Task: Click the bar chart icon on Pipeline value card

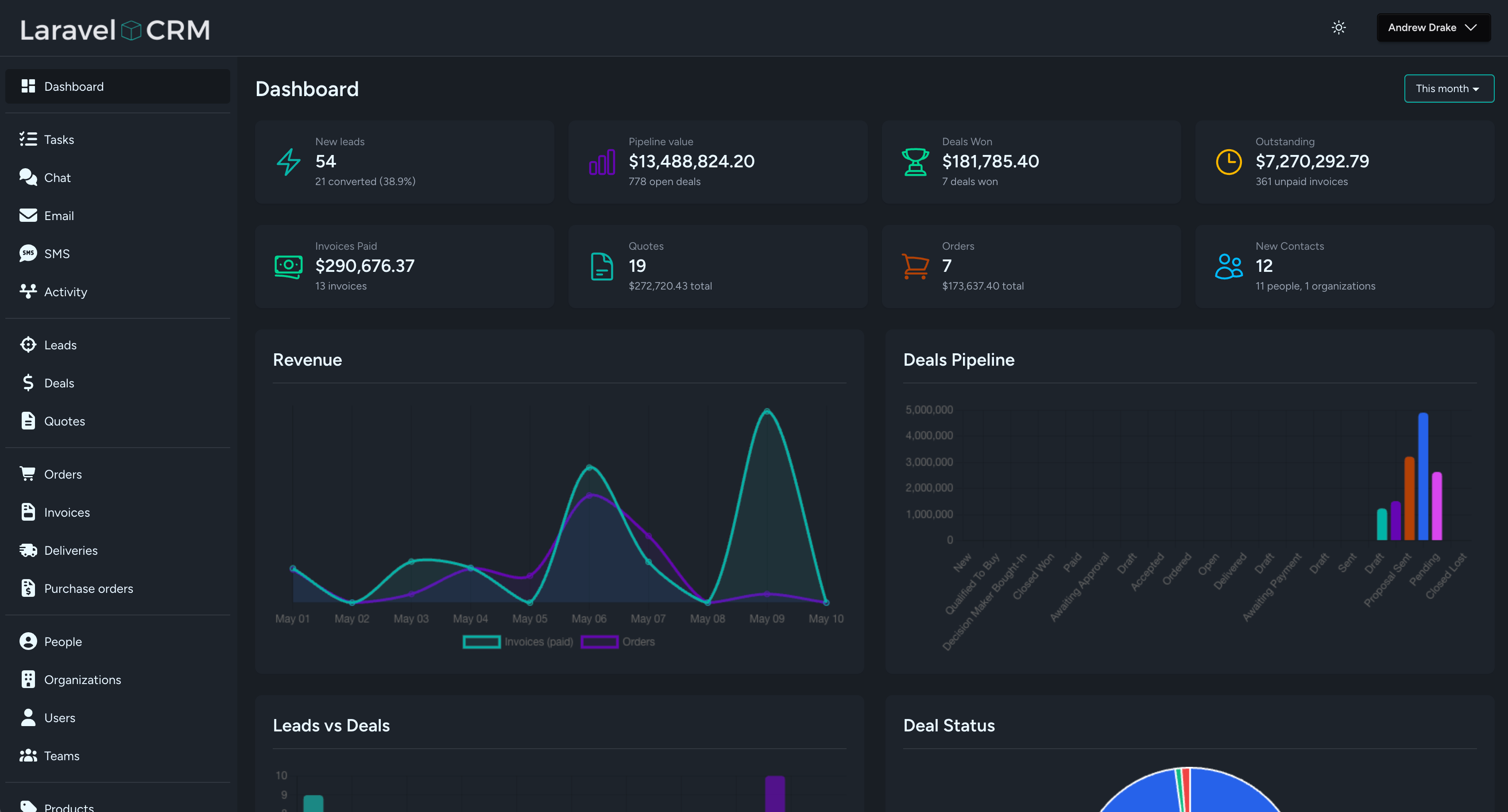Action: [x=602, y=162]
